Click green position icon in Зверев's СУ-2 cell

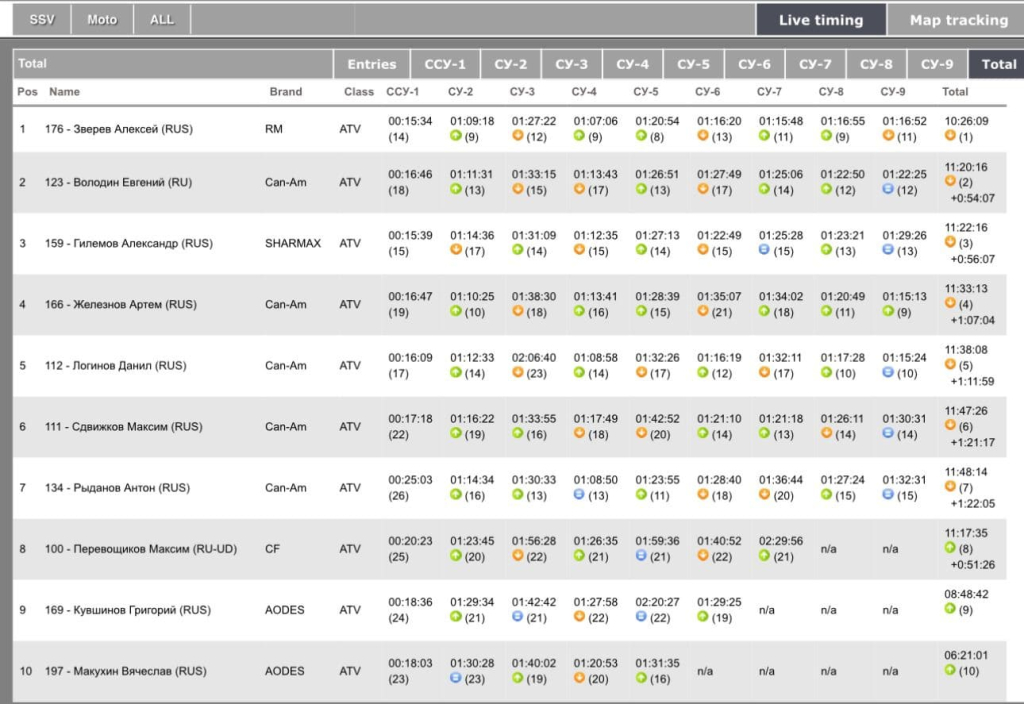456,136
